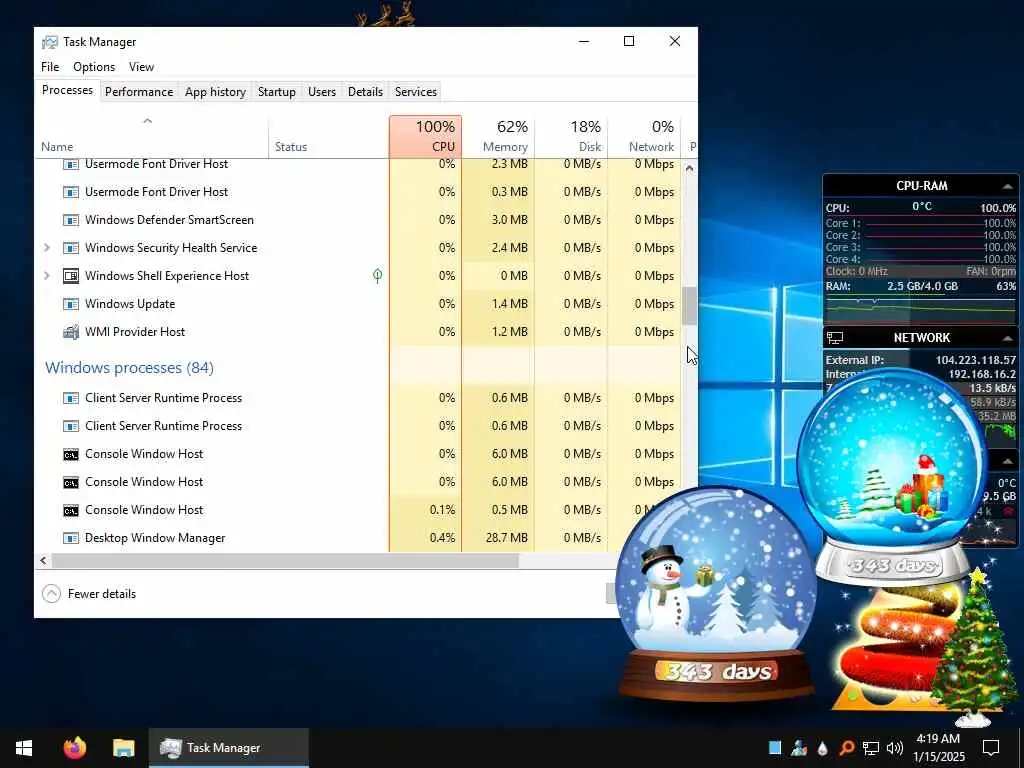Click the process list vertical scrollbar thumb
Viewport: 1024px width, 768px height.
point(689,306)
